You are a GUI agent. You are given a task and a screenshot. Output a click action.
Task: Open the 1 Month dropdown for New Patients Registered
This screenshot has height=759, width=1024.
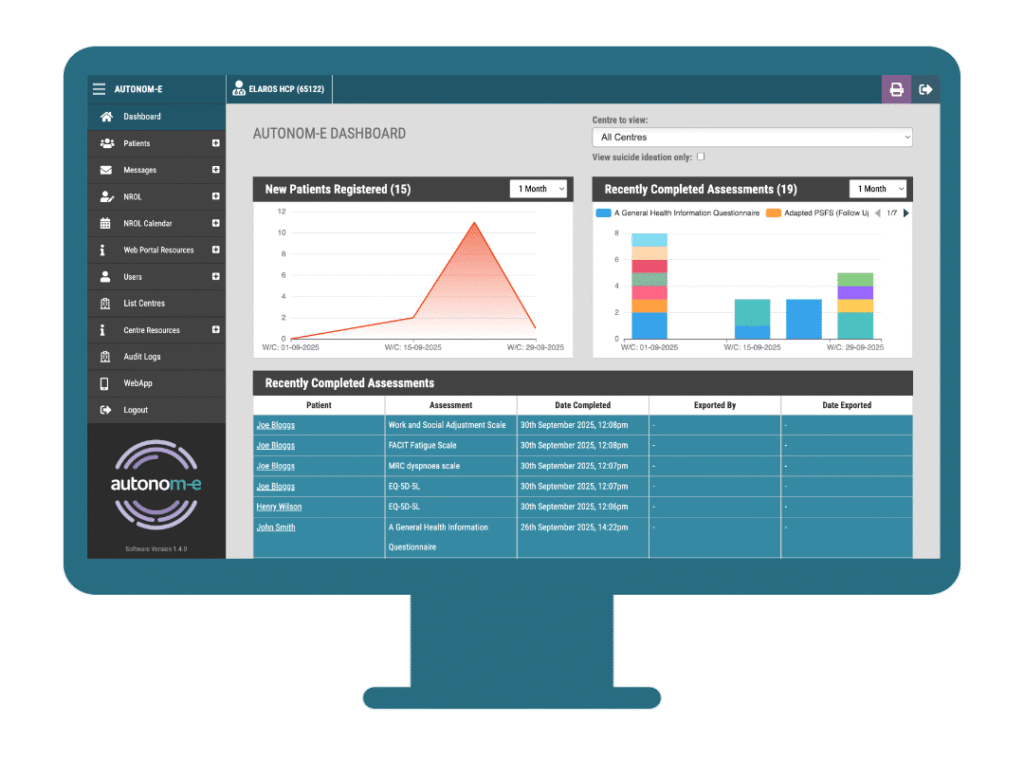click(x=538, y=188)
